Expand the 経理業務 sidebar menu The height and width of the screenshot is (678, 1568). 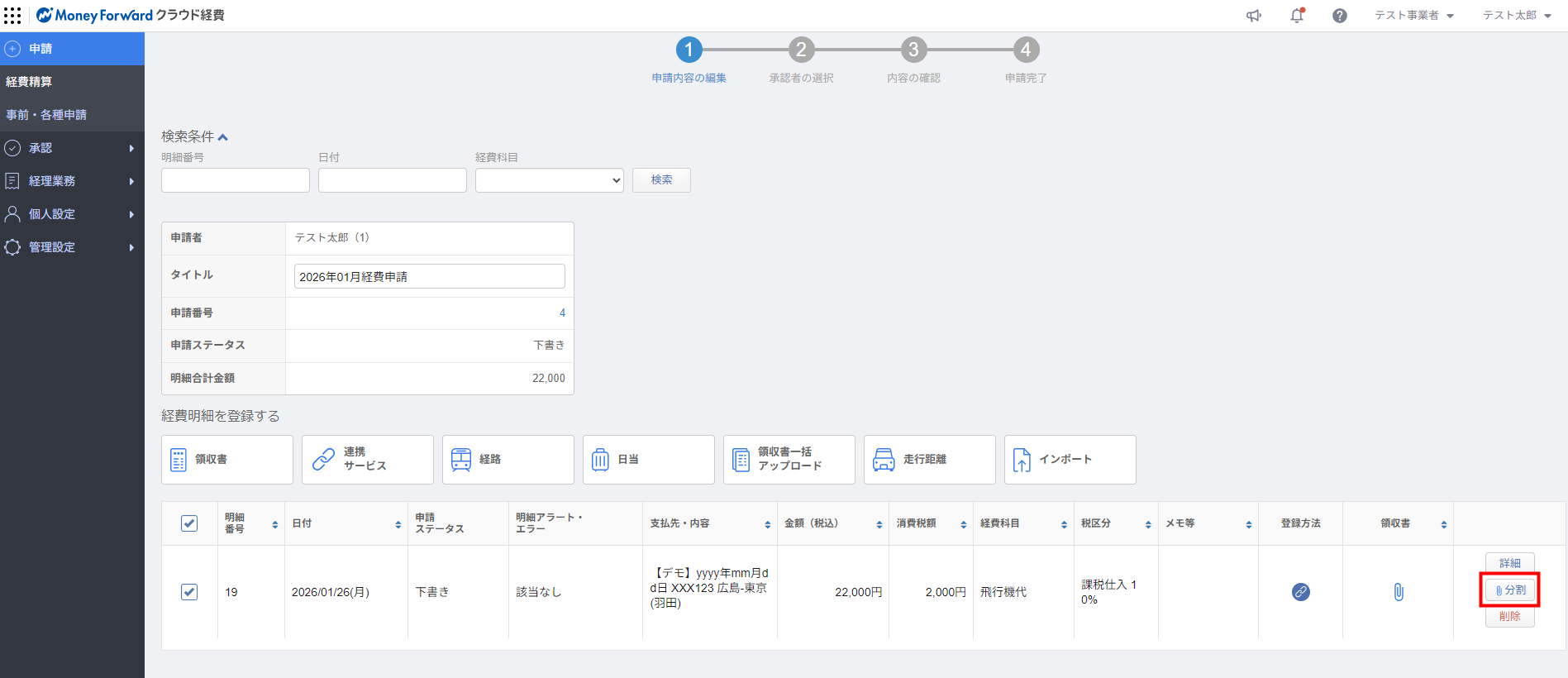coord(72,181)
